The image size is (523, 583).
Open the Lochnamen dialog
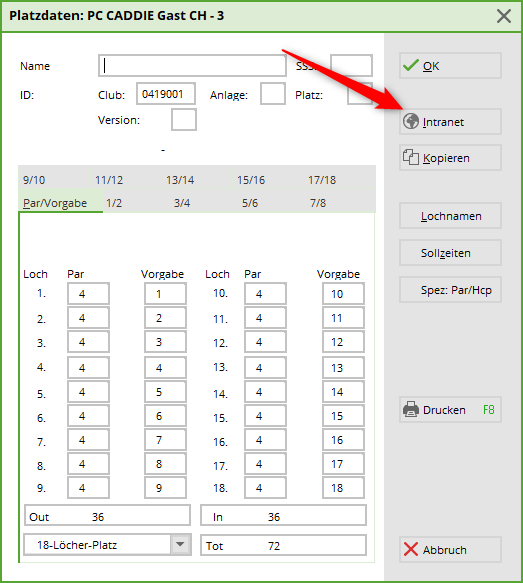[x=451, y=216]
